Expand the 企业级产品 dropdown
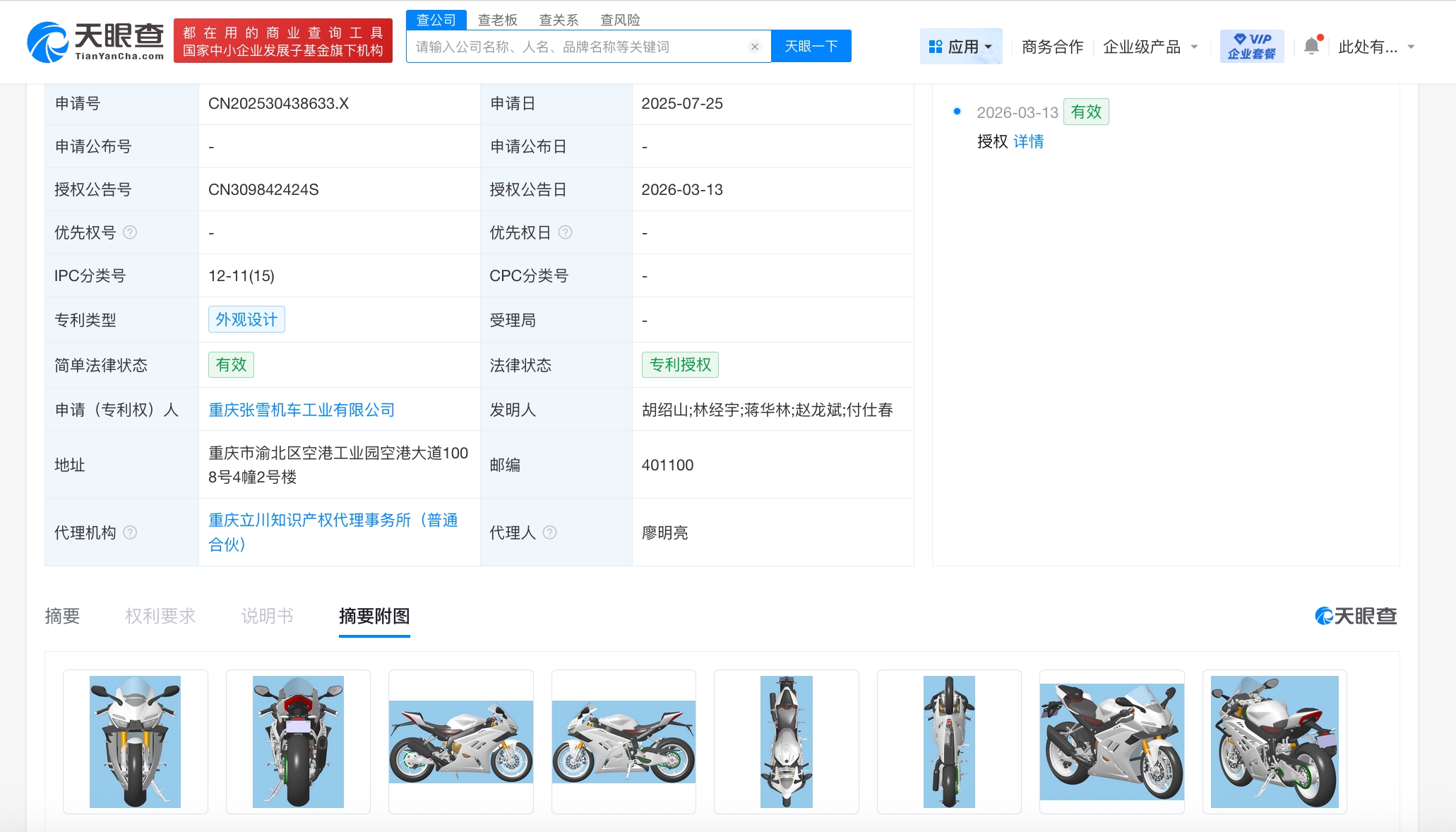This screenshot has width=1456, height=832. point(1142,47)
